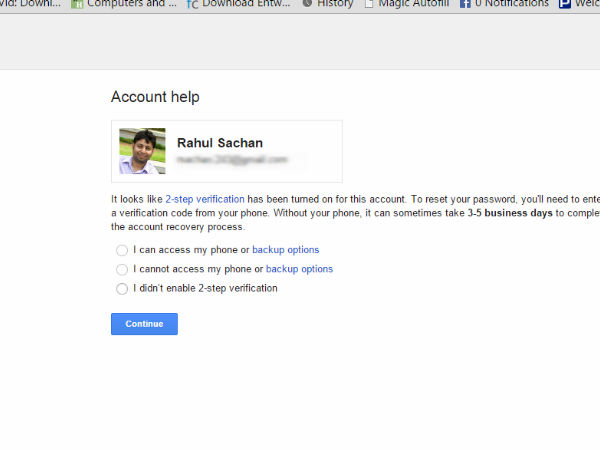Click the History clock icon
Viewport: 600px width, 450px height.
307,4
